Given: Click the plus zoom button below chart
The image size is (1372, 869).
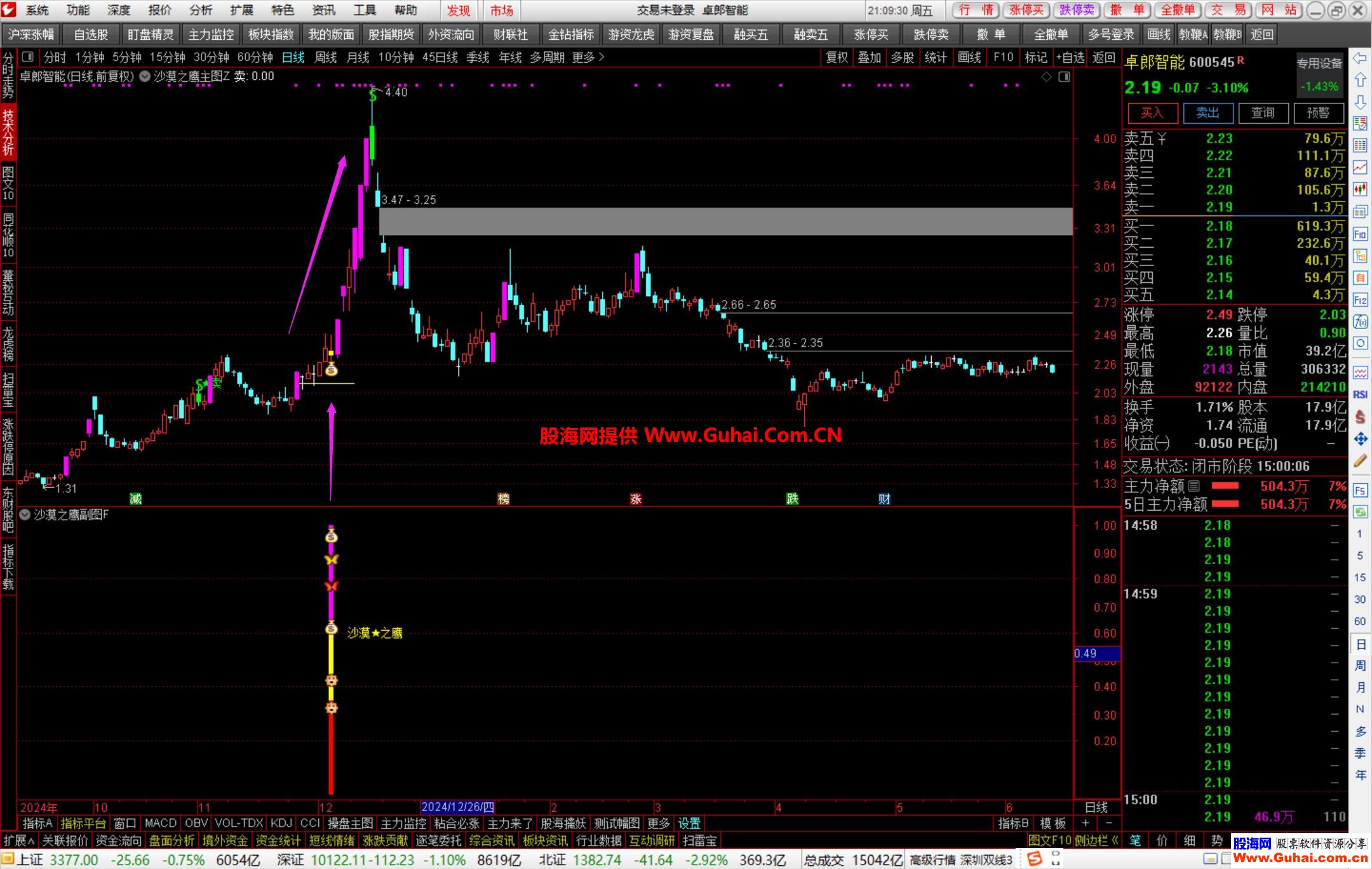Looking at the screenshot, I should point(1085,823).
